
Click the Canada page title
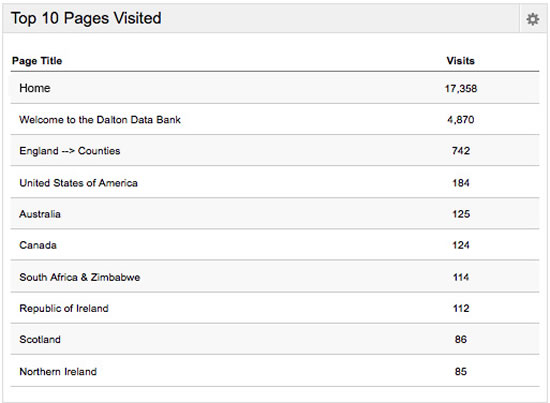coord(38,245)
